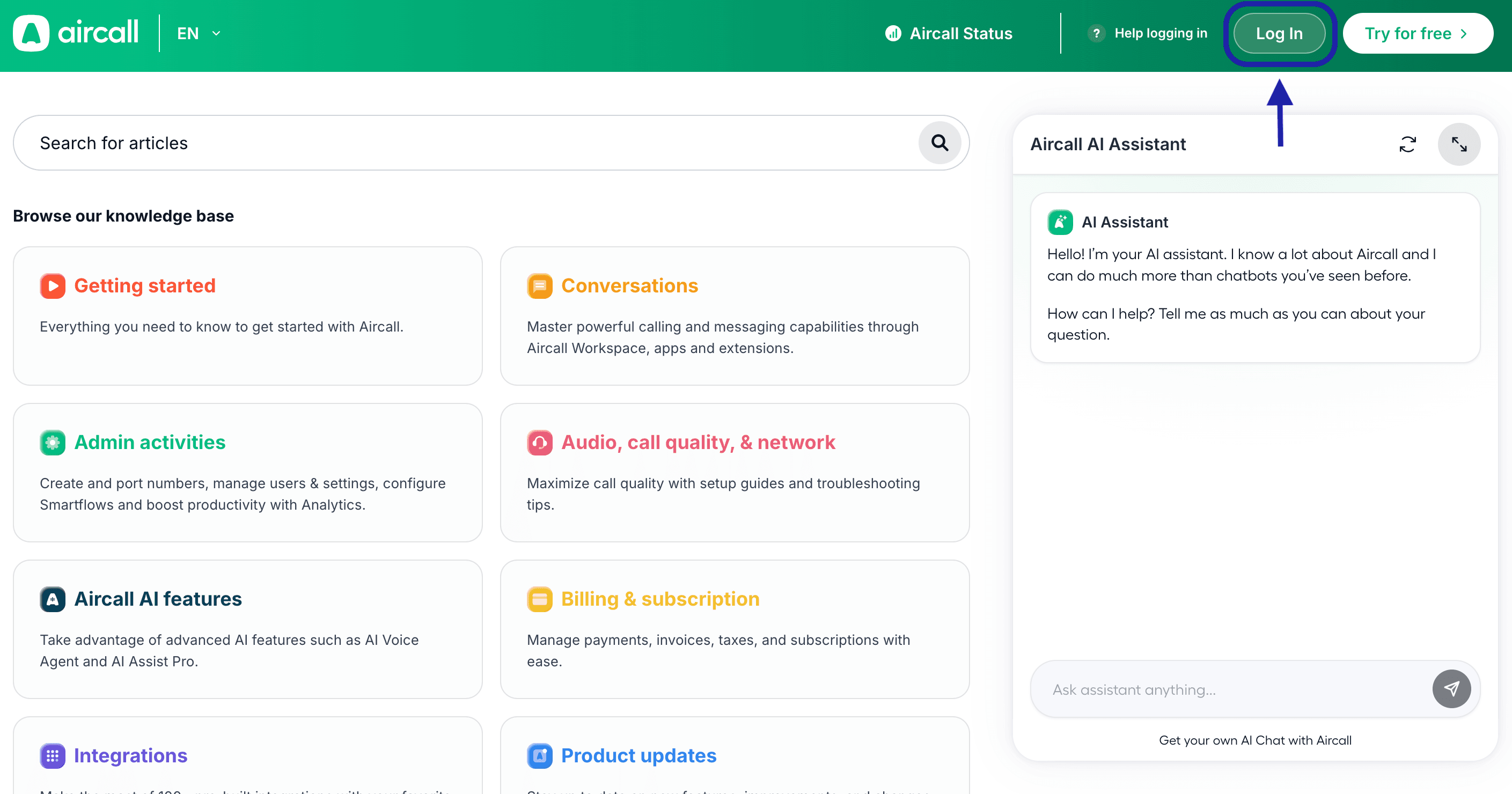Open Aircall Status page
The image size is (1512, 794).
[948, 33]
